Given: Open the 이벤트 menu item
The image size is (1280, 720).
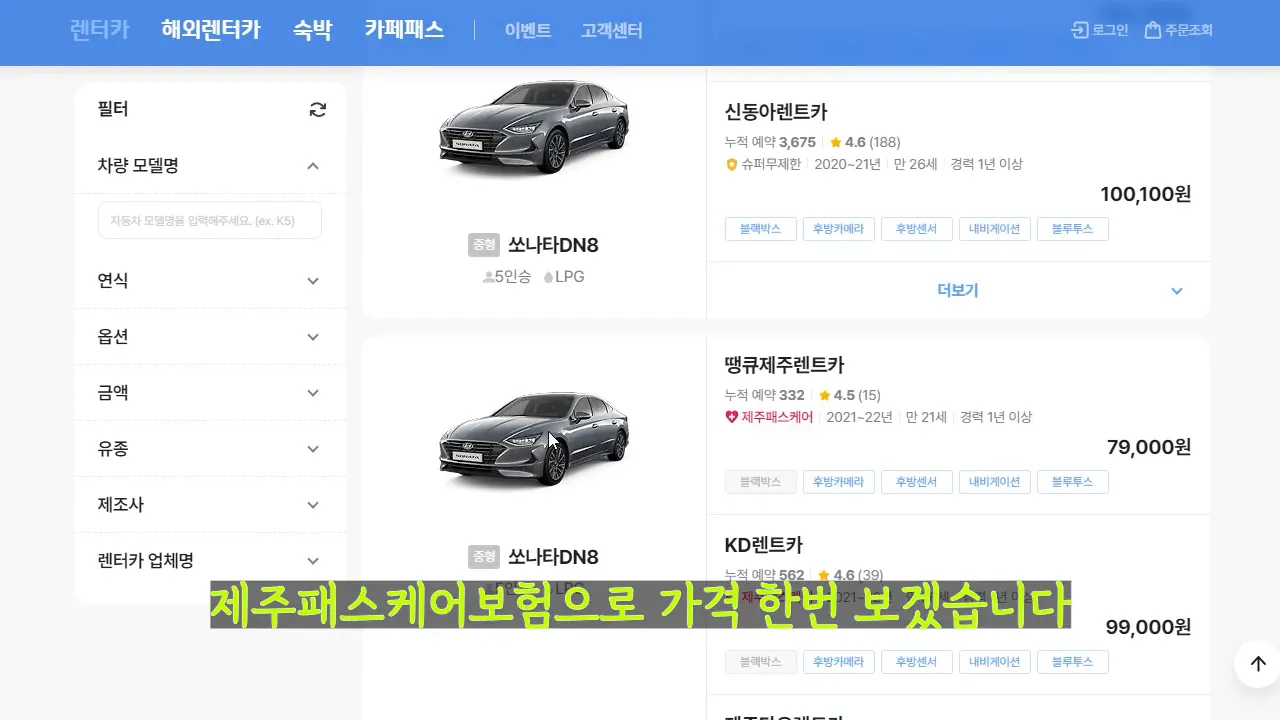Looking at the screenshot, I should click(x=528, y=31).
